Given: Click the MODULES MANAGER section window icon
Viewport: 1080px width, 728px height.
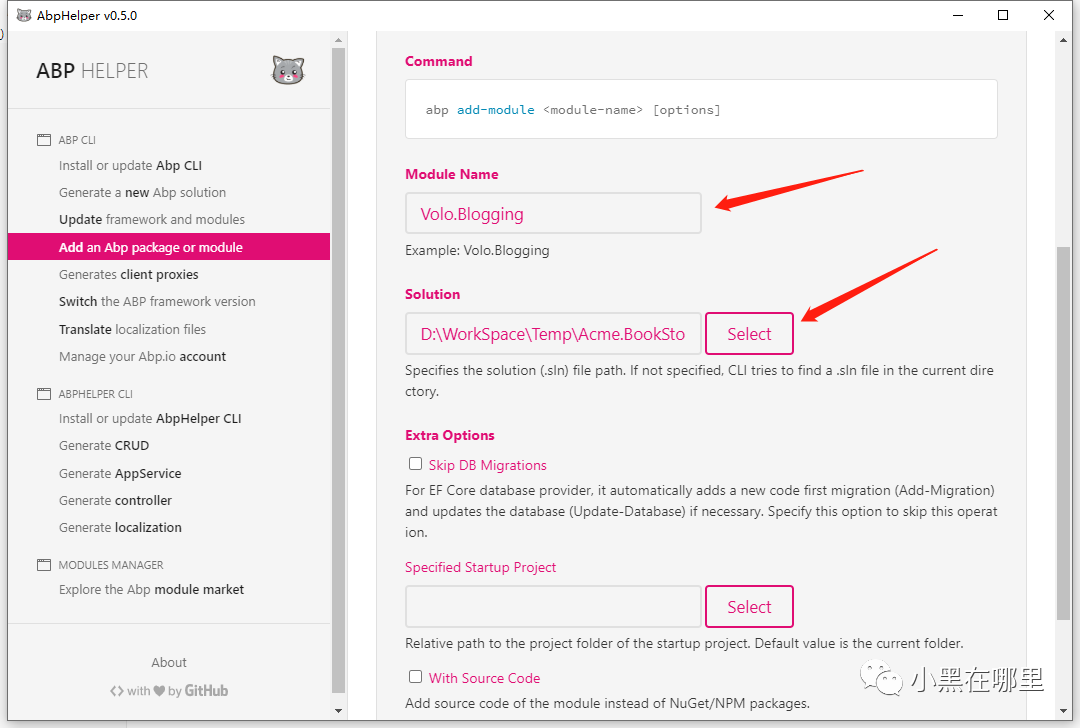Looking at the screenshot, I should click(x=43, y=565).
